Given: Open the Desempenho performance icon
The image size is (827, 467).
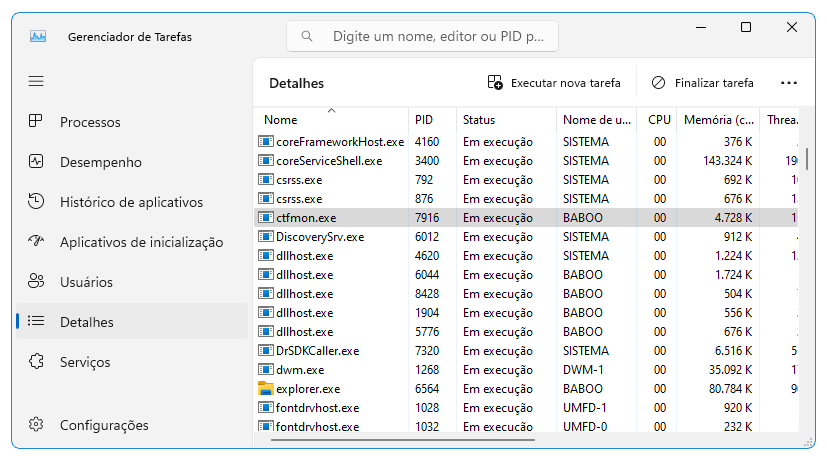Looking at the screenshot, I should coord(36,161).
